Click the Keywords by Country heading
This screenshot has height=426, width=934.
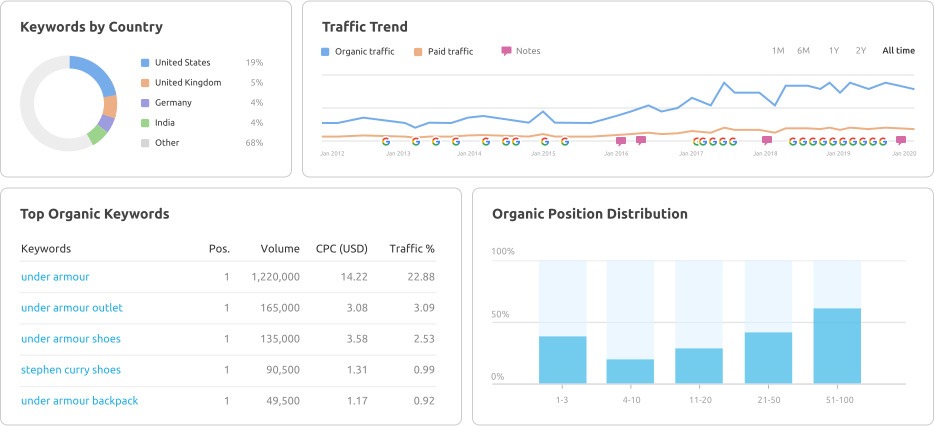(x=91, y=27)
